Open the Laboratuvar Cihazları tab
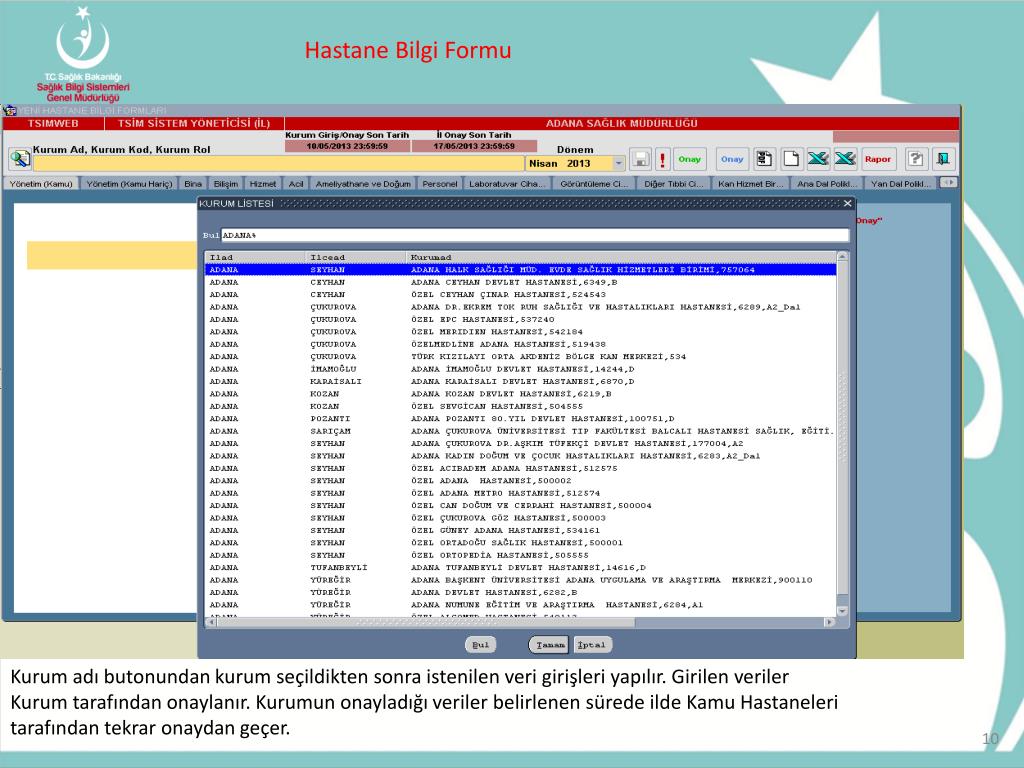 (507, 184)
